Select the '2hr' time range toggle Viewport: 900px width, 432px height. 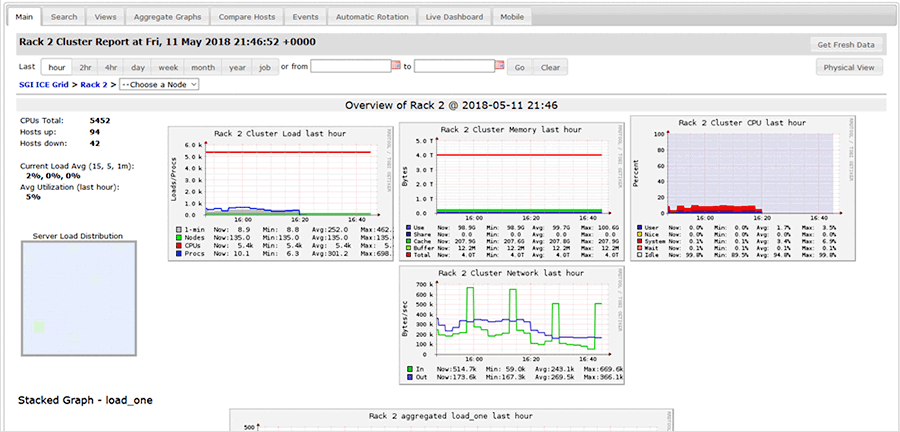(x=86, y=67)
